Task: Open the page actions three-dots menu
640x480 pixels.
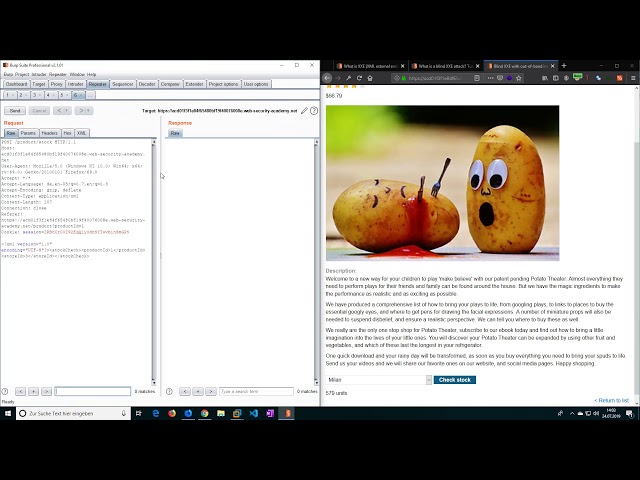Action: pyautogui.click(x=490, y=78)
